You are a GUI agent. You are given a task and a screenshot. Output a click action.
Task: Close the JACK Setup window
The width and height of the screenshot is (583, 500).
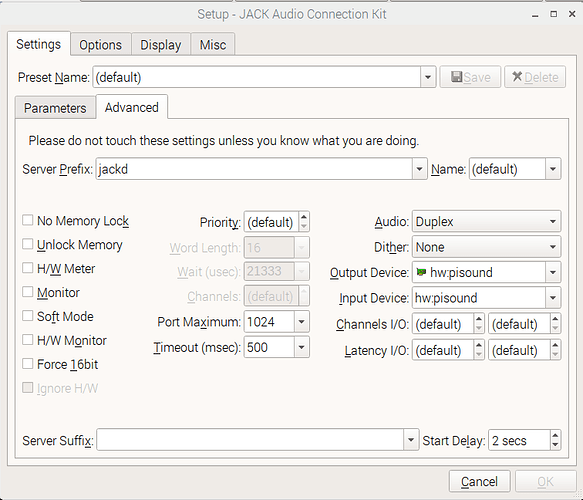pos(572,14)
